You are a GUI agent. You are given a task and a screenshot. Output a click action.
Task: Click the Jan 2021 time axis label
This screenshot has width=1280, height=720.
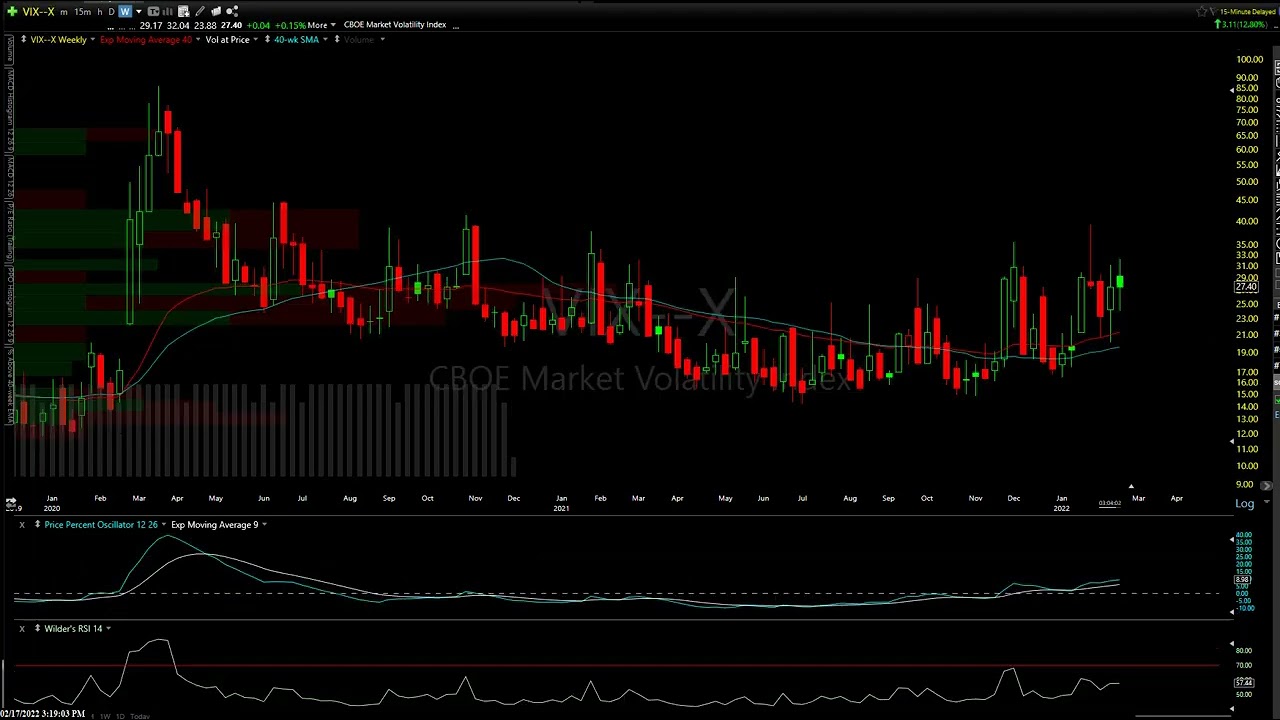click(x=561, y=503)
